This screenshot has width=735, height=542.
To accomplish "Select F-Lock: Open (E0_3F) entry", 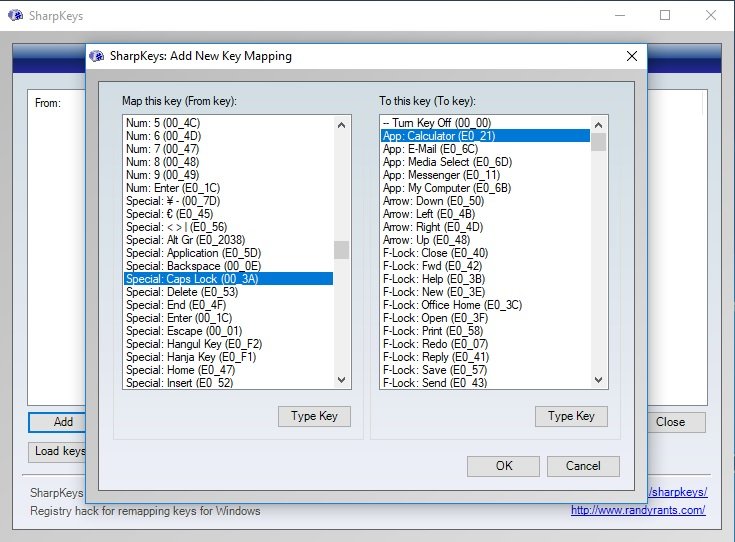I will pos(485,318).
